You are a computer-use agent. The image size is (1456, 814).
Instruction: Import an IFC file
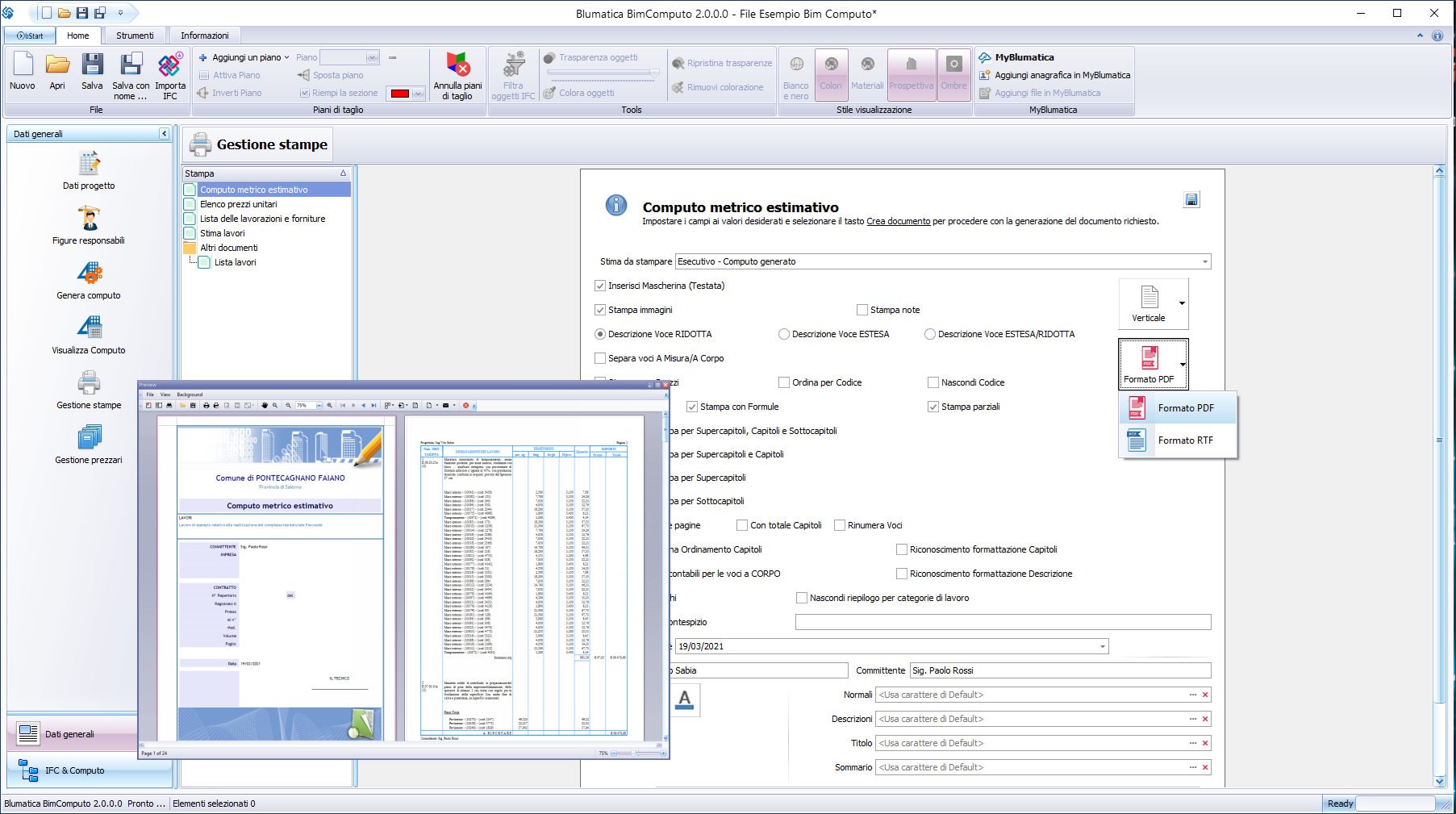click(170, 75)
